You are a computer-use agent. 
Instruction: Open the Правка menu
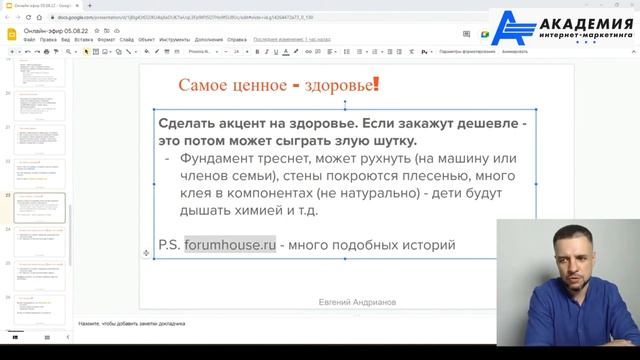click(48, 40)
